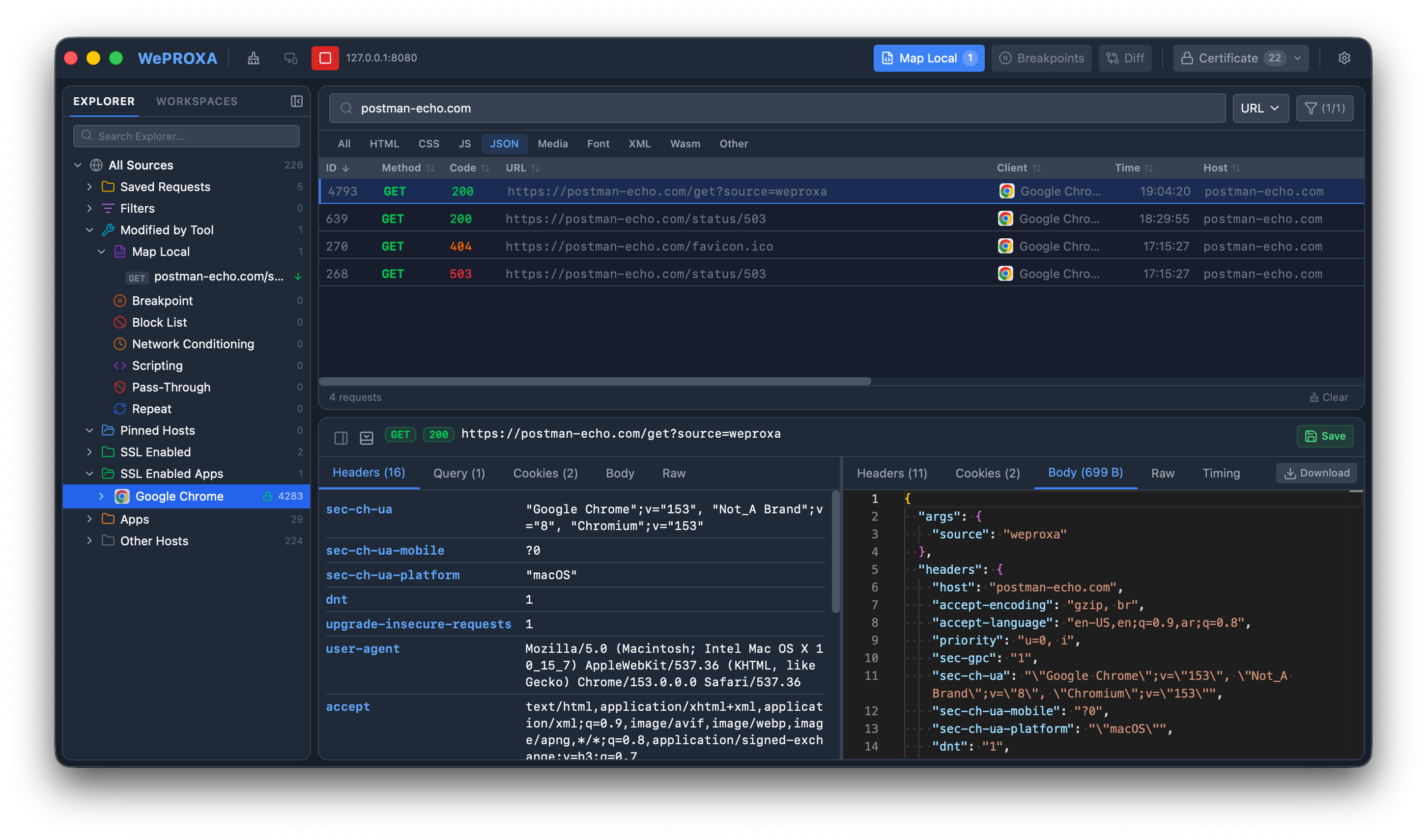Click the Google Chrome icon in explorer

pyautogui.click(x=122, y=497)
